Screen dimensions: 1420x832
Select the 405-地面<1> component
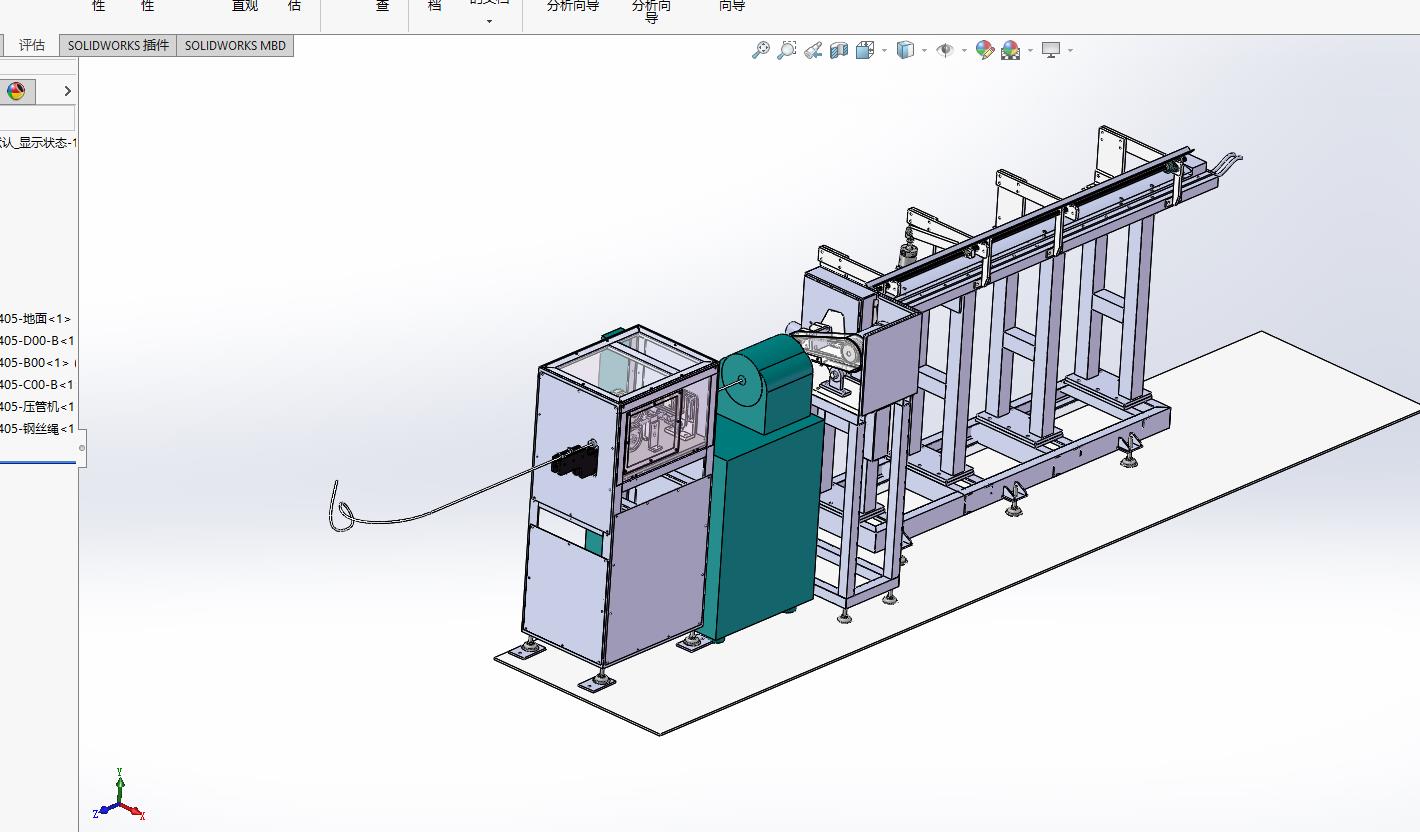coord(36,319)
